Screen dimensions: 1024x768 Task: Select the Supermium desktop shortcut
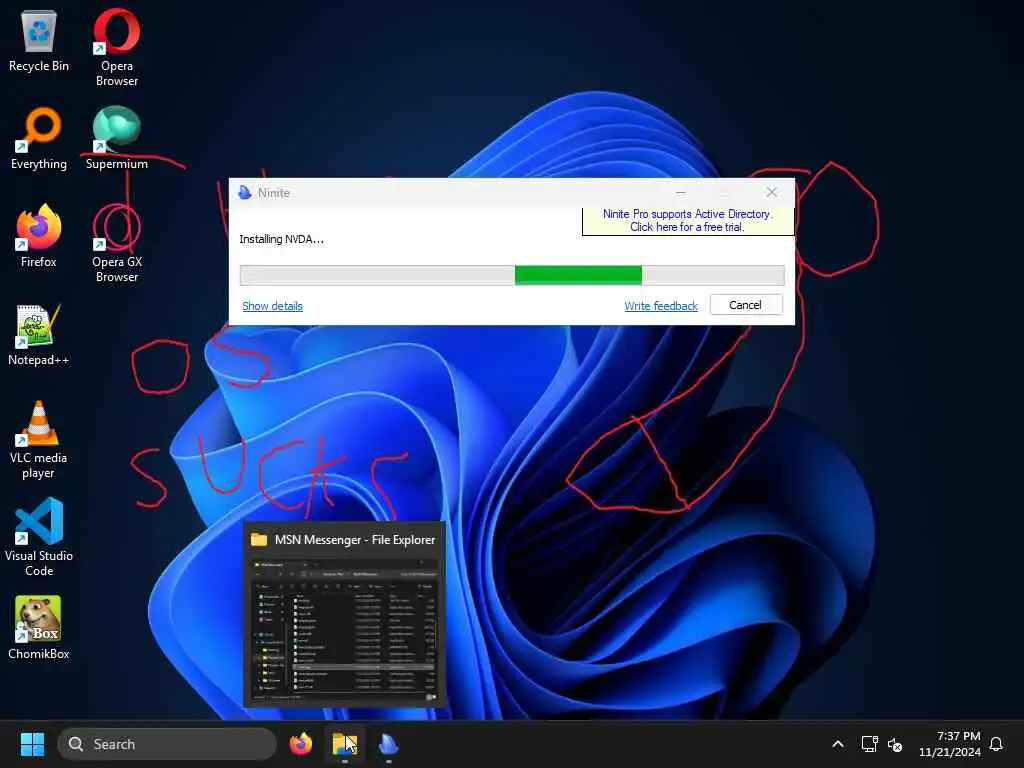(x=117, y=138)
